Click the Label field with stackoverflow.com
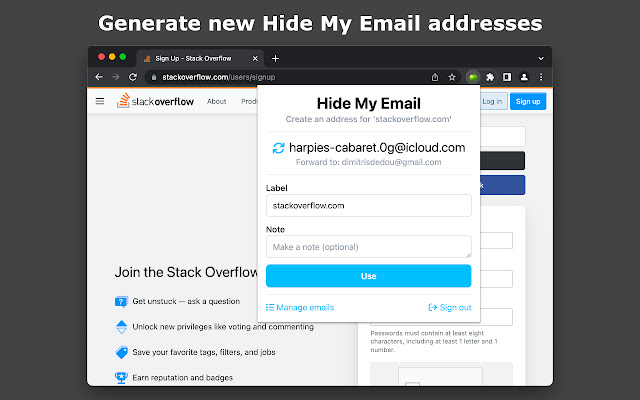The image size is (640, 400). pyautogui.click(x=369, y=205)
